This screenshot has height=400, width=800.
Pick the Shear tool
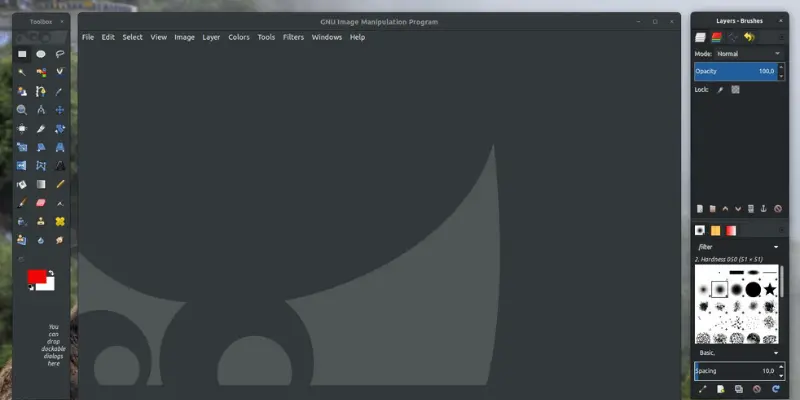[41, 147]
